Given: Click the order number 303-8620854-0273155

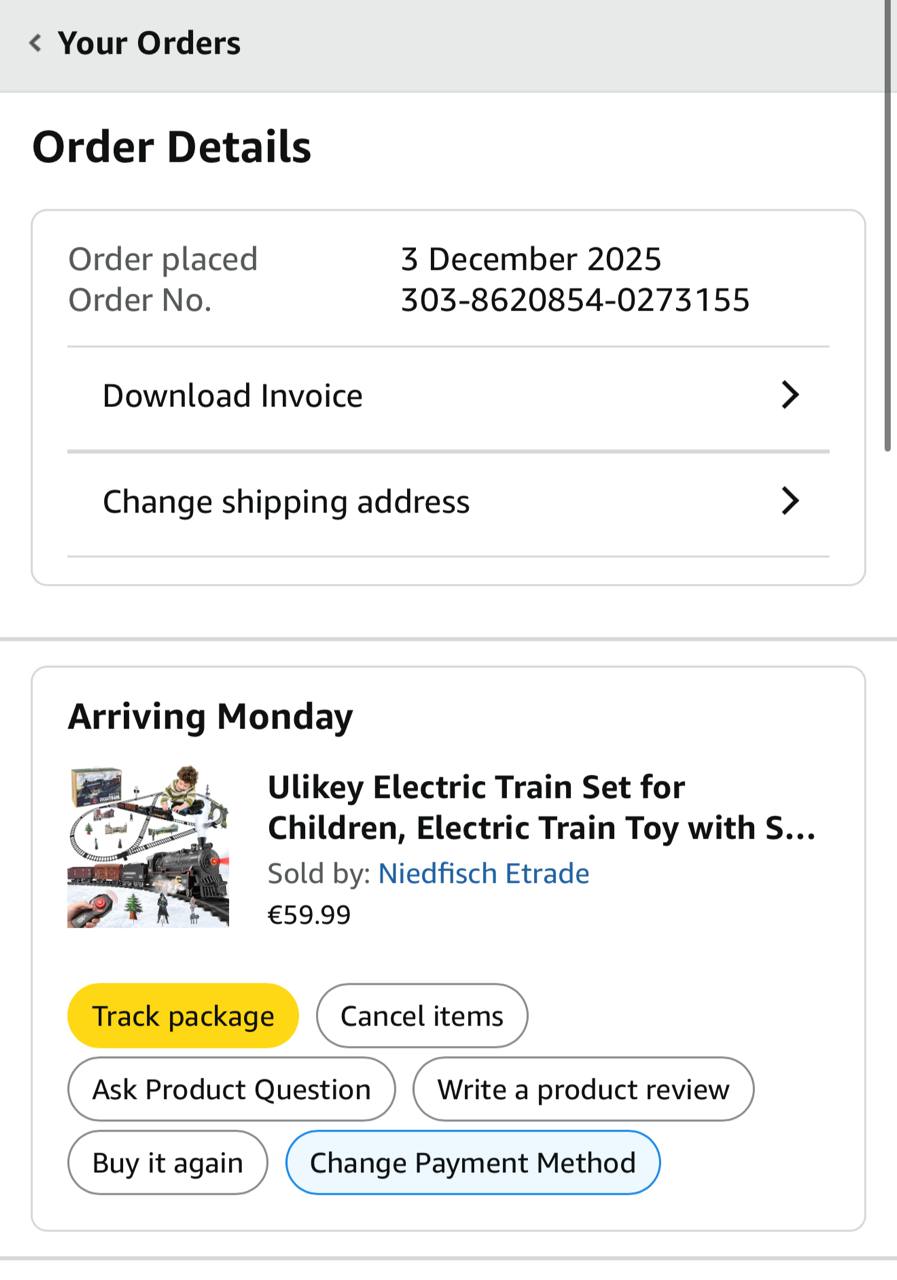Looking at the screenshot, I should (x=575, y=300).
